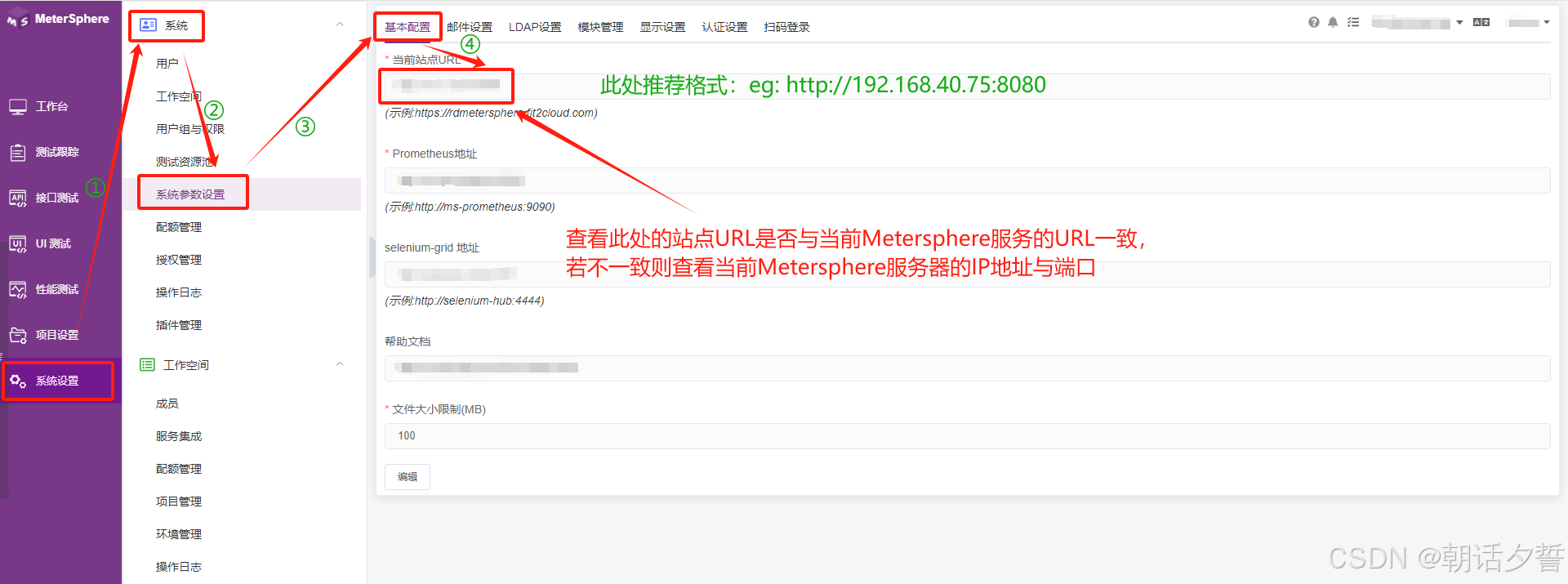Click the 系统 ID-card icon
The height and width of the screenshot is (584, 1568).
[x=148, y=25]
